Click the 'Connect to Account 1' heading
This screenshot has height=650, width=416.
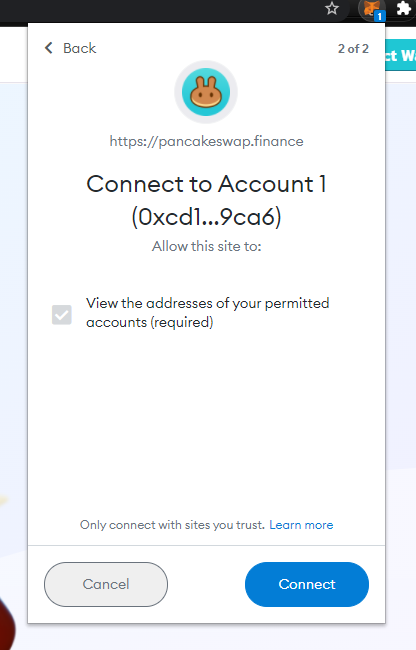click(206, 184)
